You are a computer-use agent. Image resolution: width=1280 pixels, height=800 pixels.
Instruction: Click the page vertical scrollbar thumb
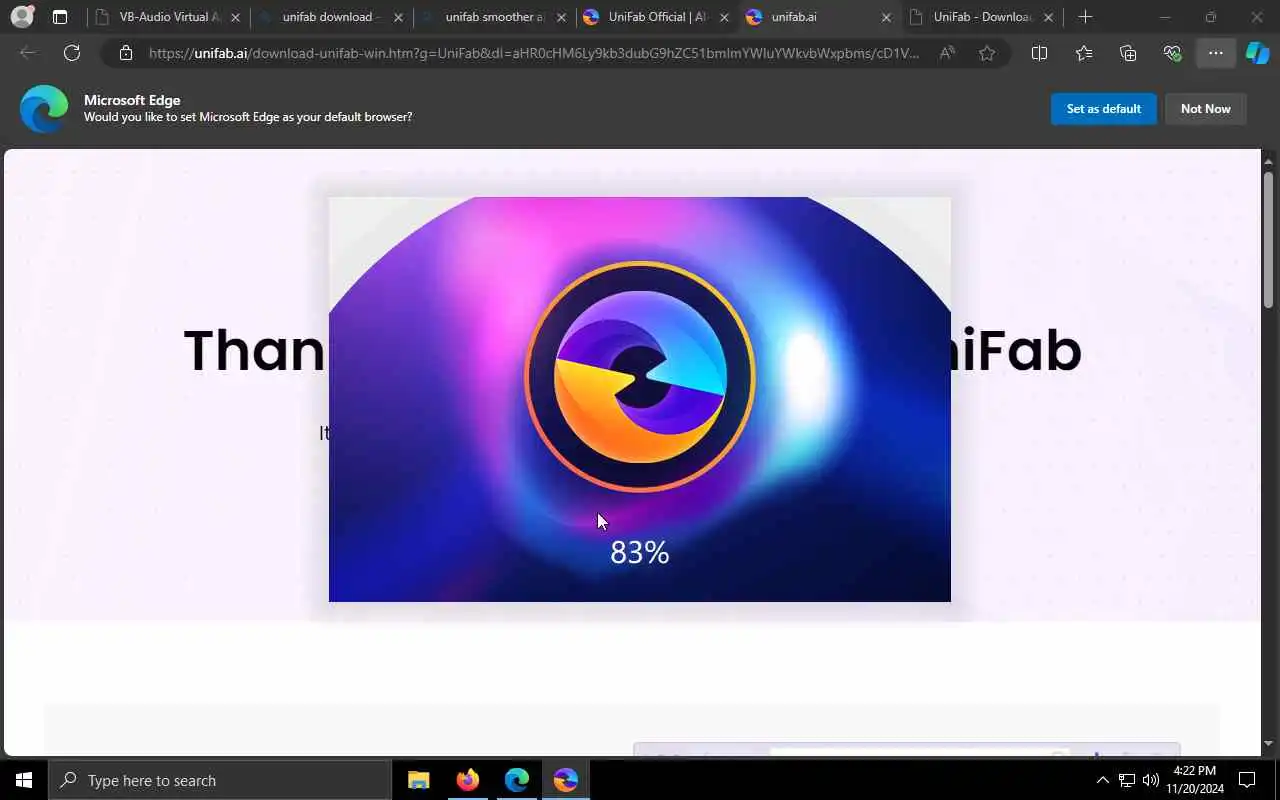tap(1268, 240)
